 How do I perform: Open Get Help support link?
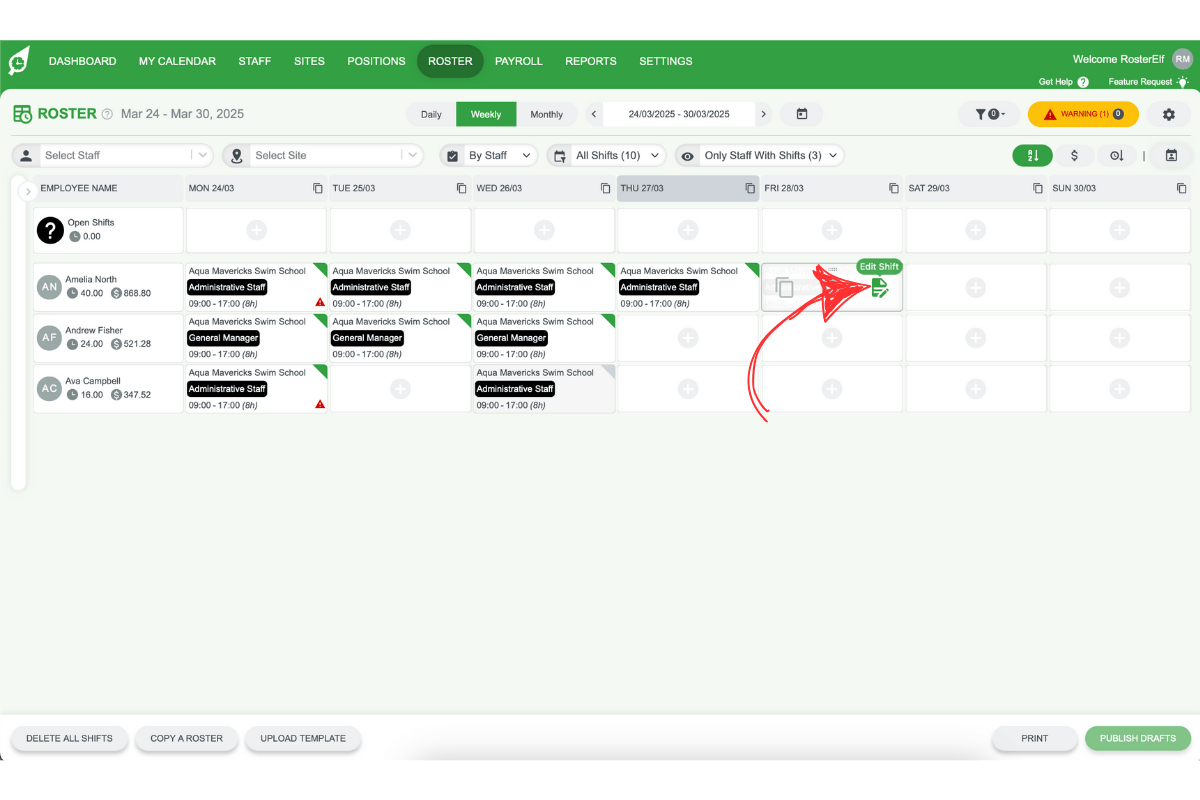1056,82
